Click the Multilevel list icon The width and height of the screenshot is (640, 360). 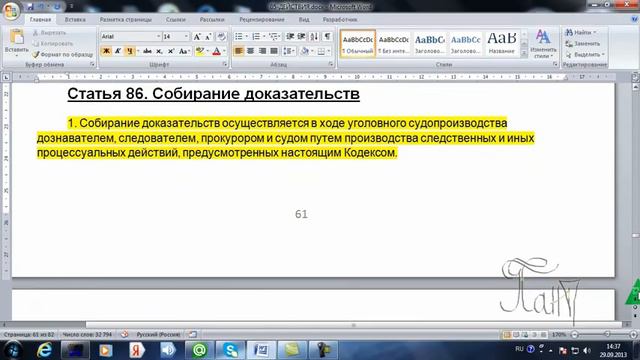[273, 37]
